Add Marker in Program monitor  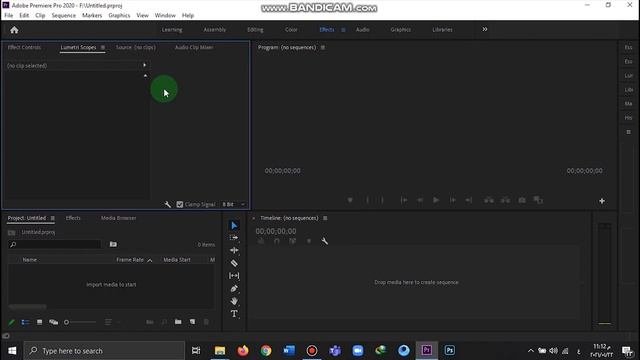[350, 200]
